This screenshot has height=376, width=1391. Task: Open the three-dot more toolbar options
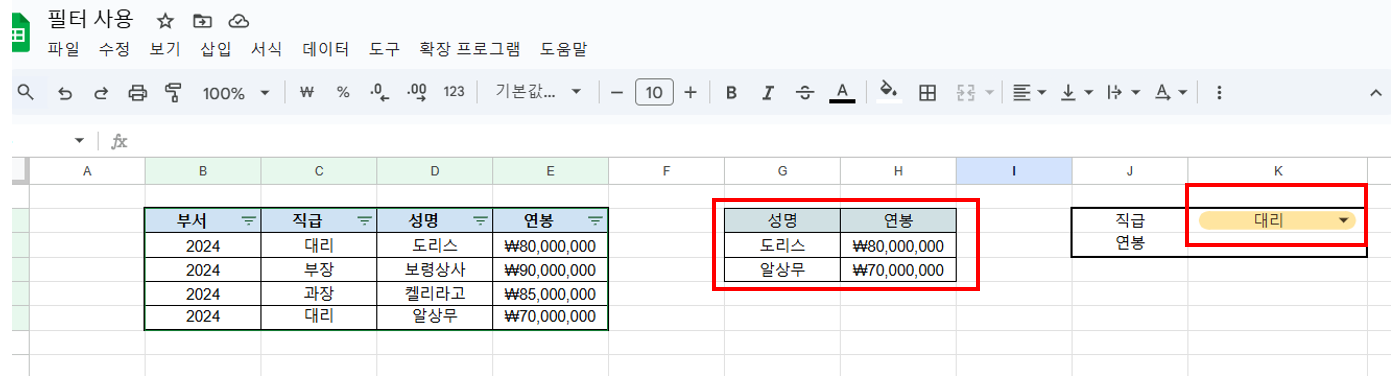click(x=1218, y=93)
